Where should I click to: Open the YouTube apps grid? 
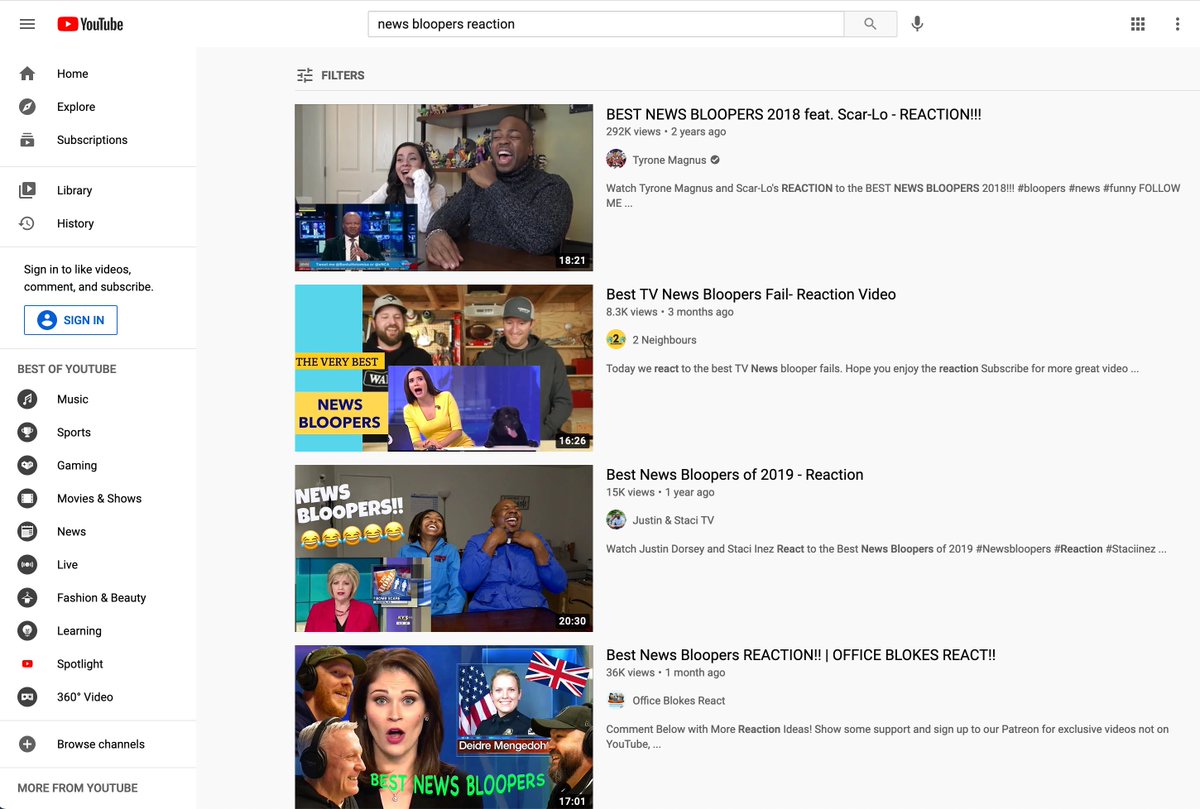point(1137,24)
